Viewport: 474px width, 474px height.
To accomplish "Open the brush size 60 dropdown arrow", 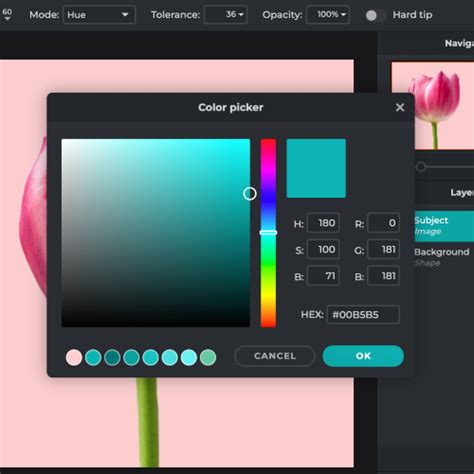I will pyautogui.click(x=7, y=19).
